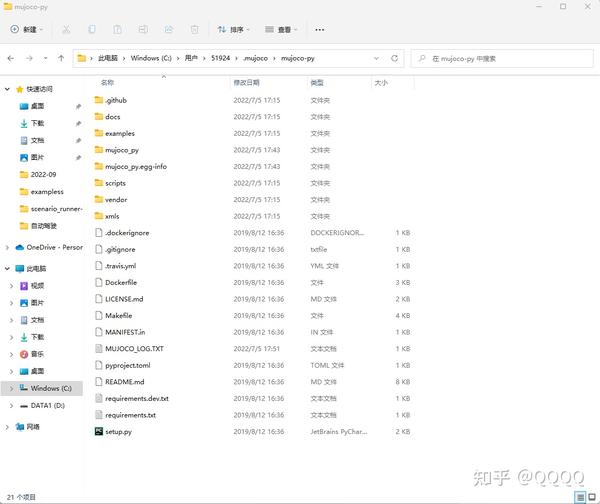Viewport: 600px width, 504px height.
Task: Open the 新建 (New) dropdown button
Action: 27,29
